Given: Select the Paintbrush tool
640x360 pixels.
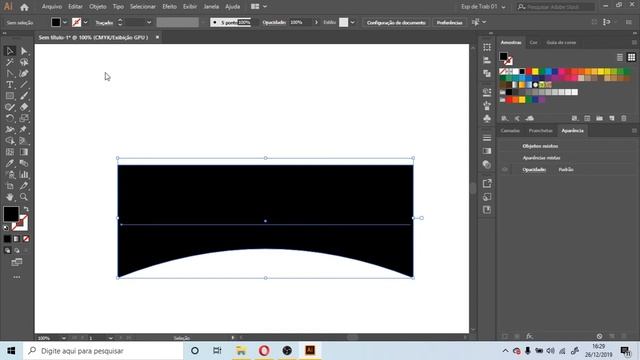Looking at the screenshot, I should (24, 96).
